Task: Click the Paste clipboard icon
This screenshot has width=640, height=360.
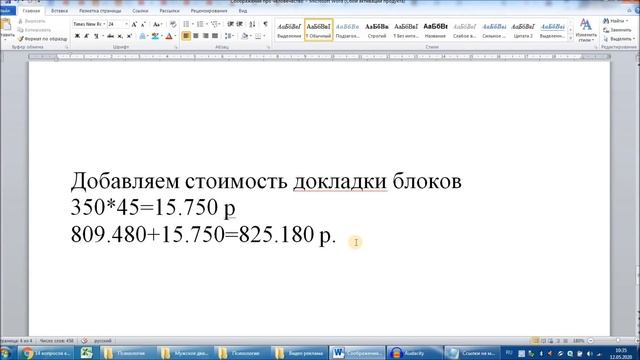Action: click(6, 24)
